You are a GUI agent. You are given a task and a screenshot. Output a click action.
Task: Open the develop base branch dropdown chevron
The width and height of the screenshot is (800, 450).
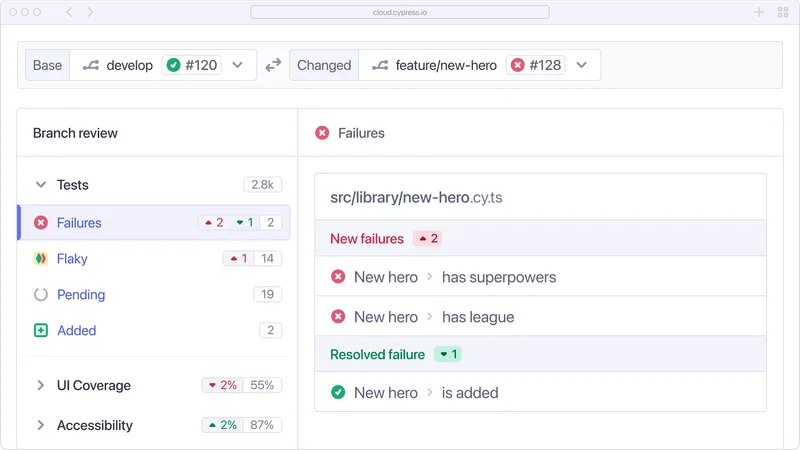point(237,65)
